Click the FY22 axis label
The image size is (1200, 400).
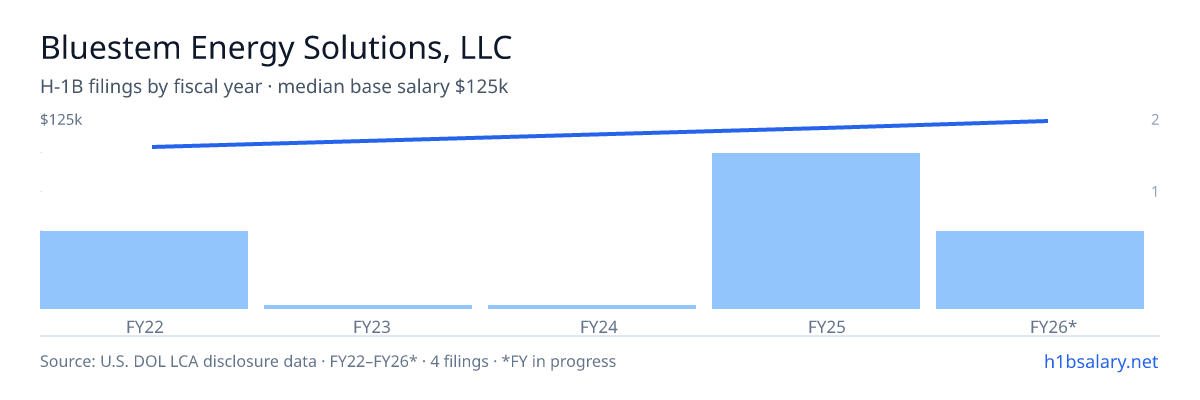(144, 327)
